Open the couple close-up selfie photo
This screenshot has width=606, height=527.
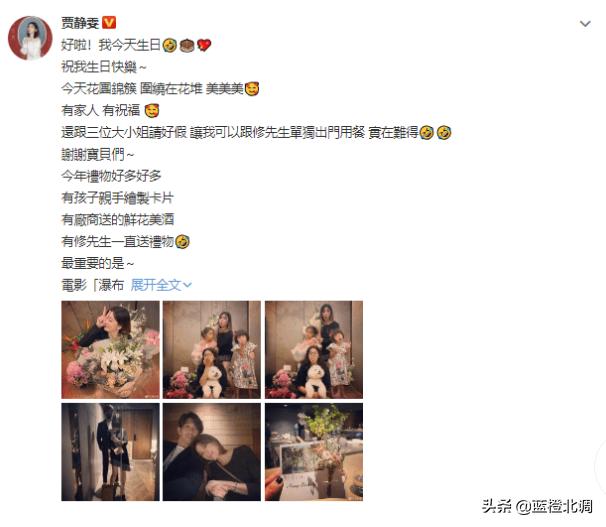click(212, 452)
